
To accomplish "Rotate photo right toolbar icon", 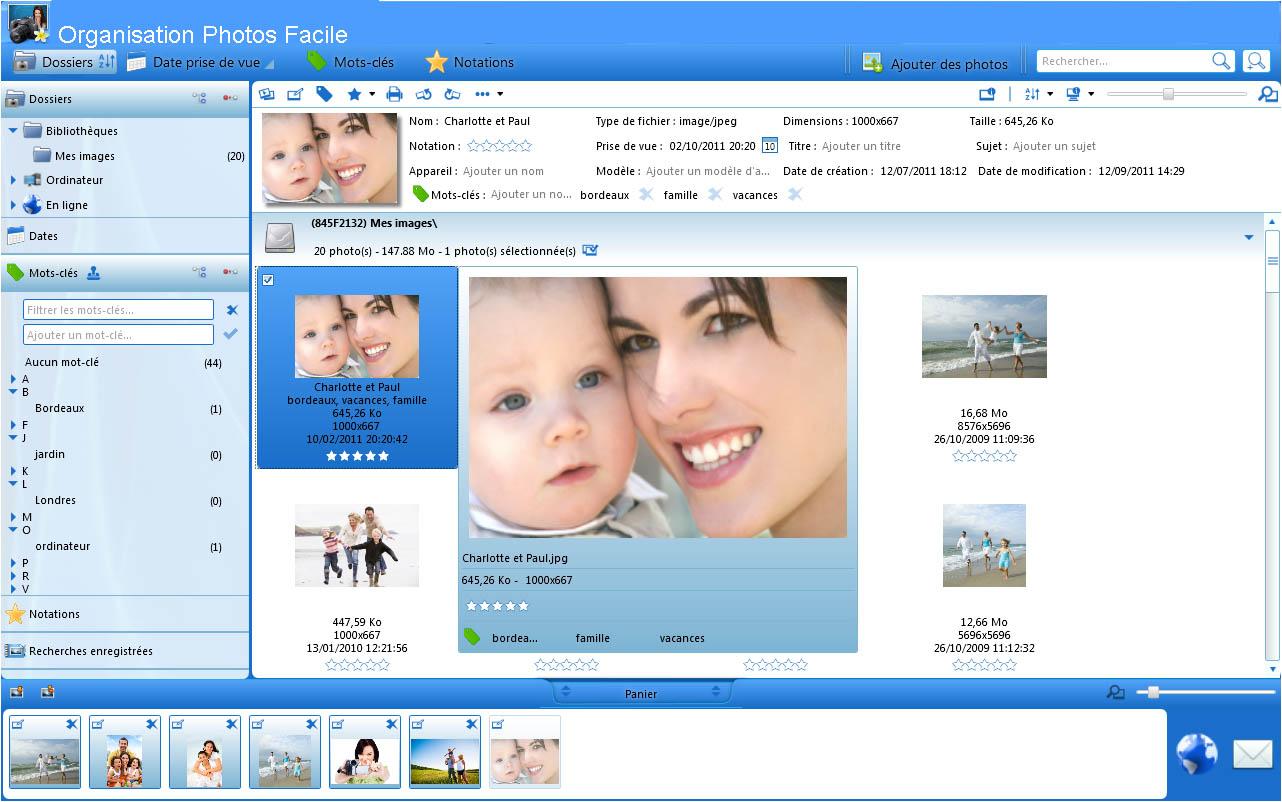I will coord(452,94).
